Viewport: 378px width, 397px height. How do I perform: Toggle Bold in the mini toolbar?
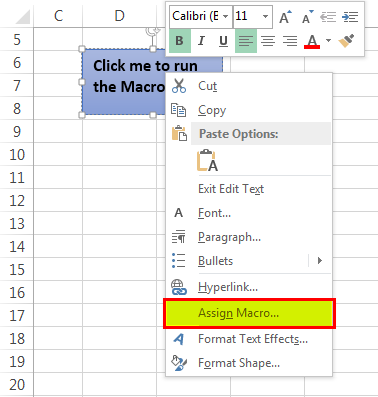click(x=180, y=41)
